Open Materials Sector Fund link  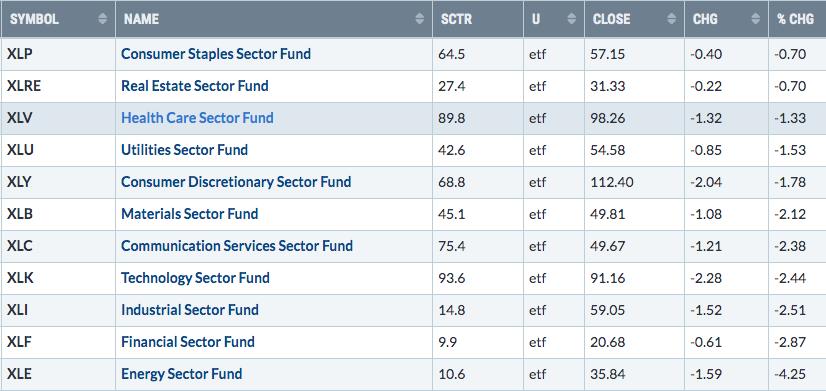[x=190, y=214]
